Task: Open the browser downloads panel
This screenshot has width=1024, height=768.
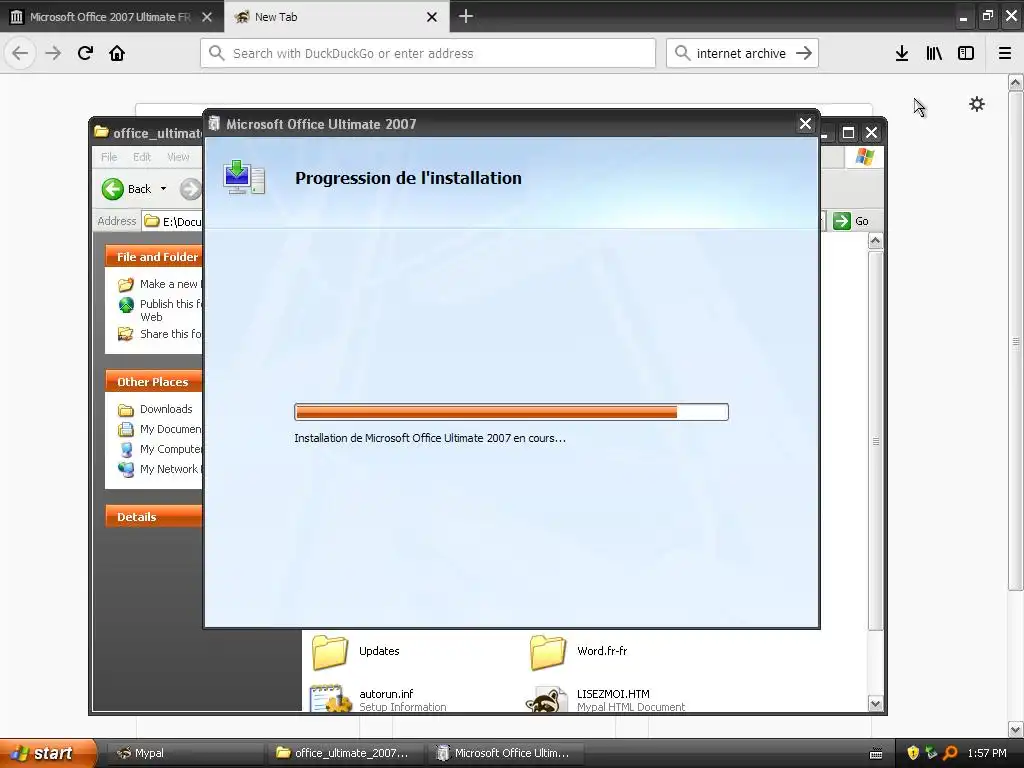Action: [x=902, y=53]
